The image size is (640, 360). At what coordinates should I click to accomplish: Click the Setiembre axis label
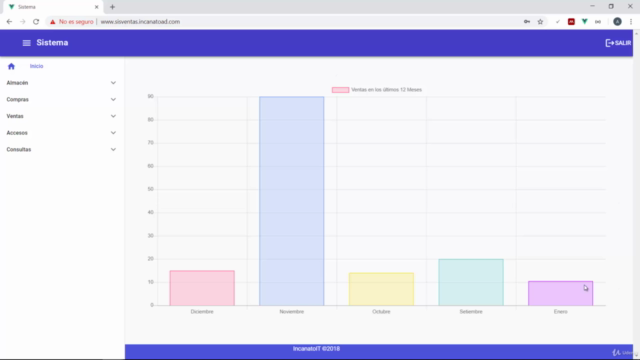pyautogui.click(x=471, y=312)
